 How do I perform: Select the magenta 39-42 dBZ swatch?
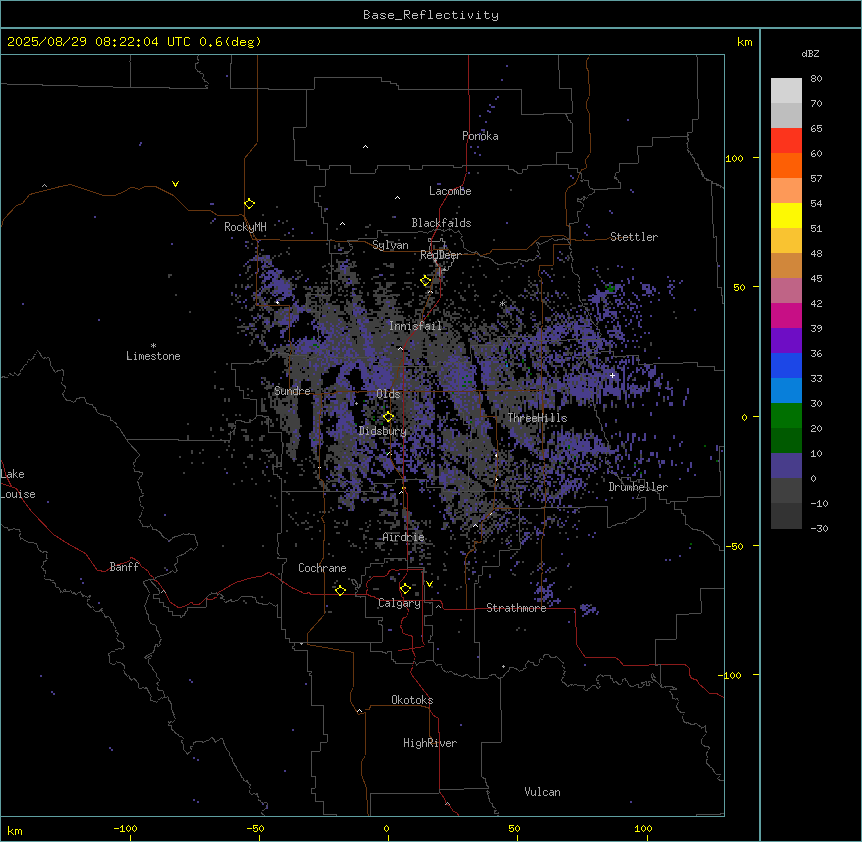(x=786, y=315)
